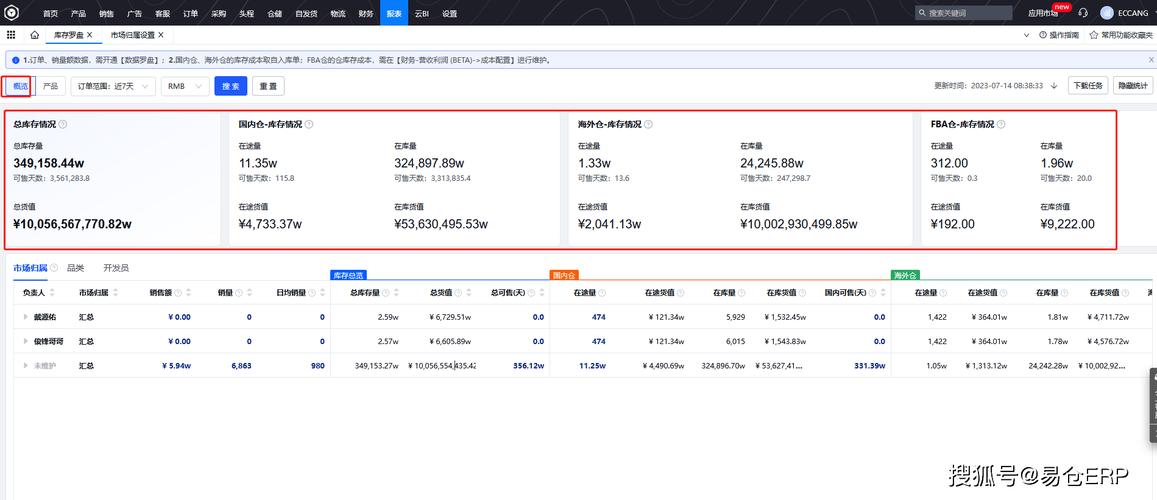Viewport: 1157px width, 500px height.
Task: Open the 报表 menu
Action: (x=394, y=13)
